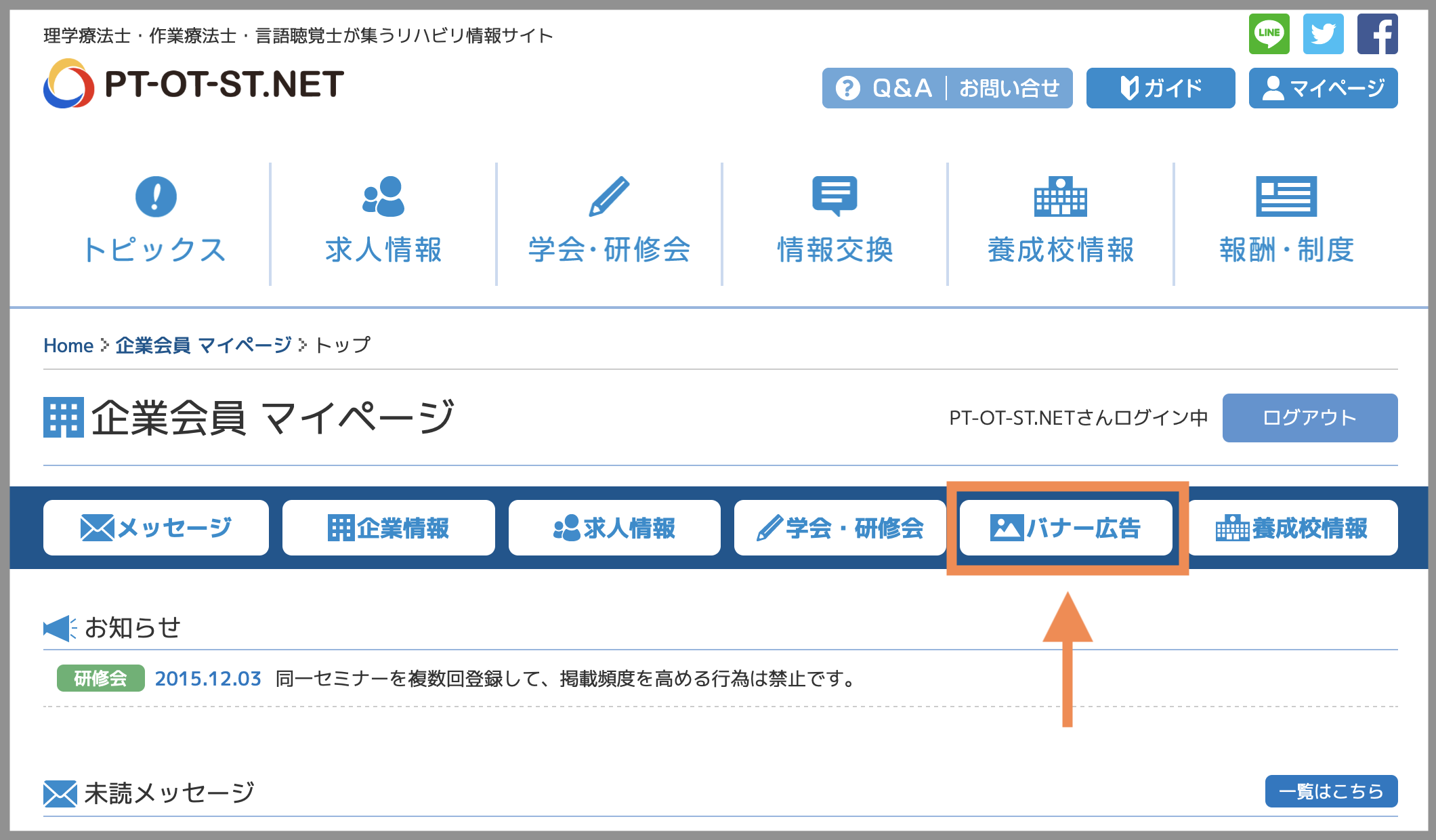
Task: Open トピックス exclamation icon
Action: pos(156,196)
